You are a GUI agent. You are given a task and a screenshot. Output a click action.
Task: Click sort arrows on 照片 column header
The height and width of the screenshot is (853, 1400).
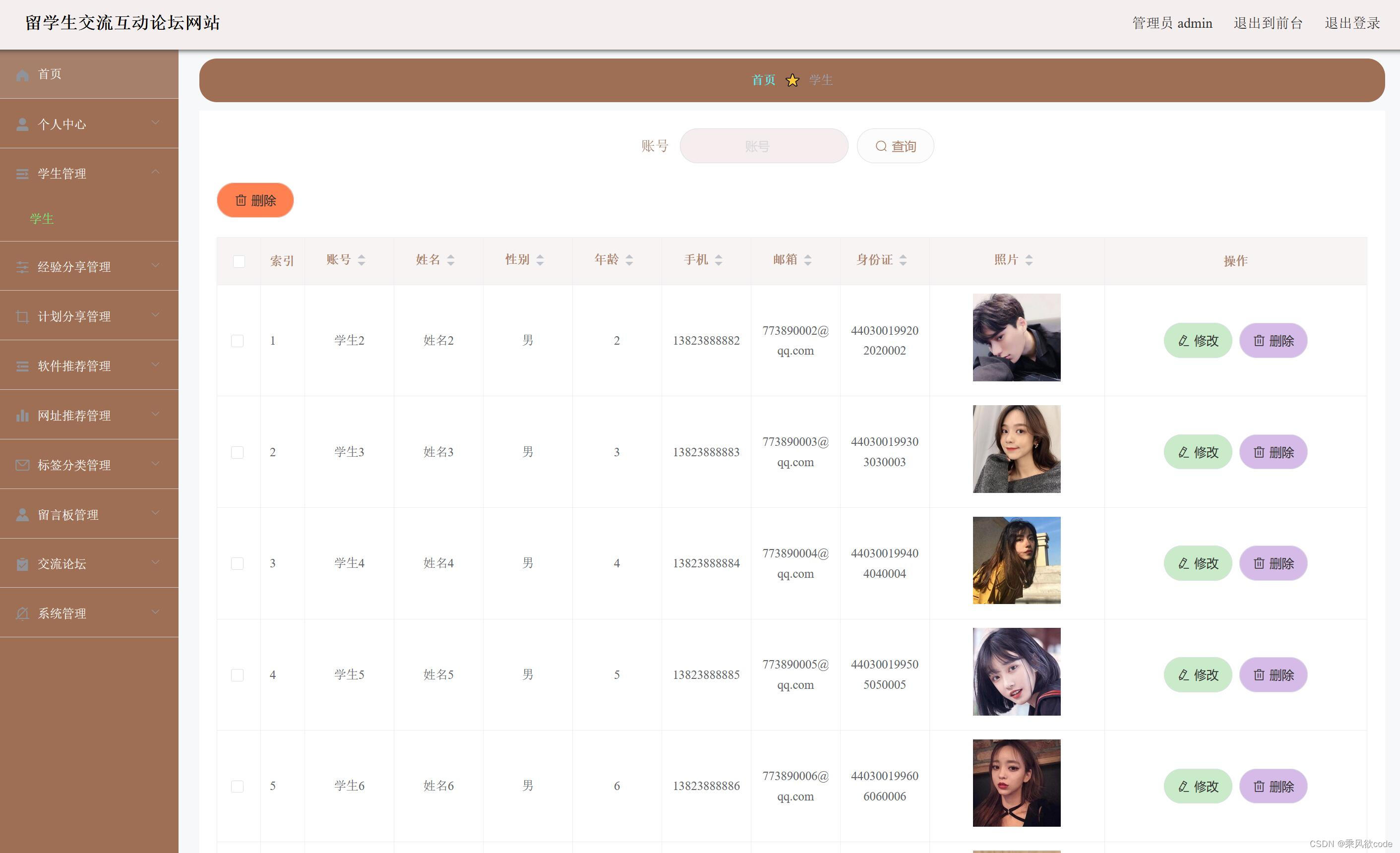(1029, 260)
